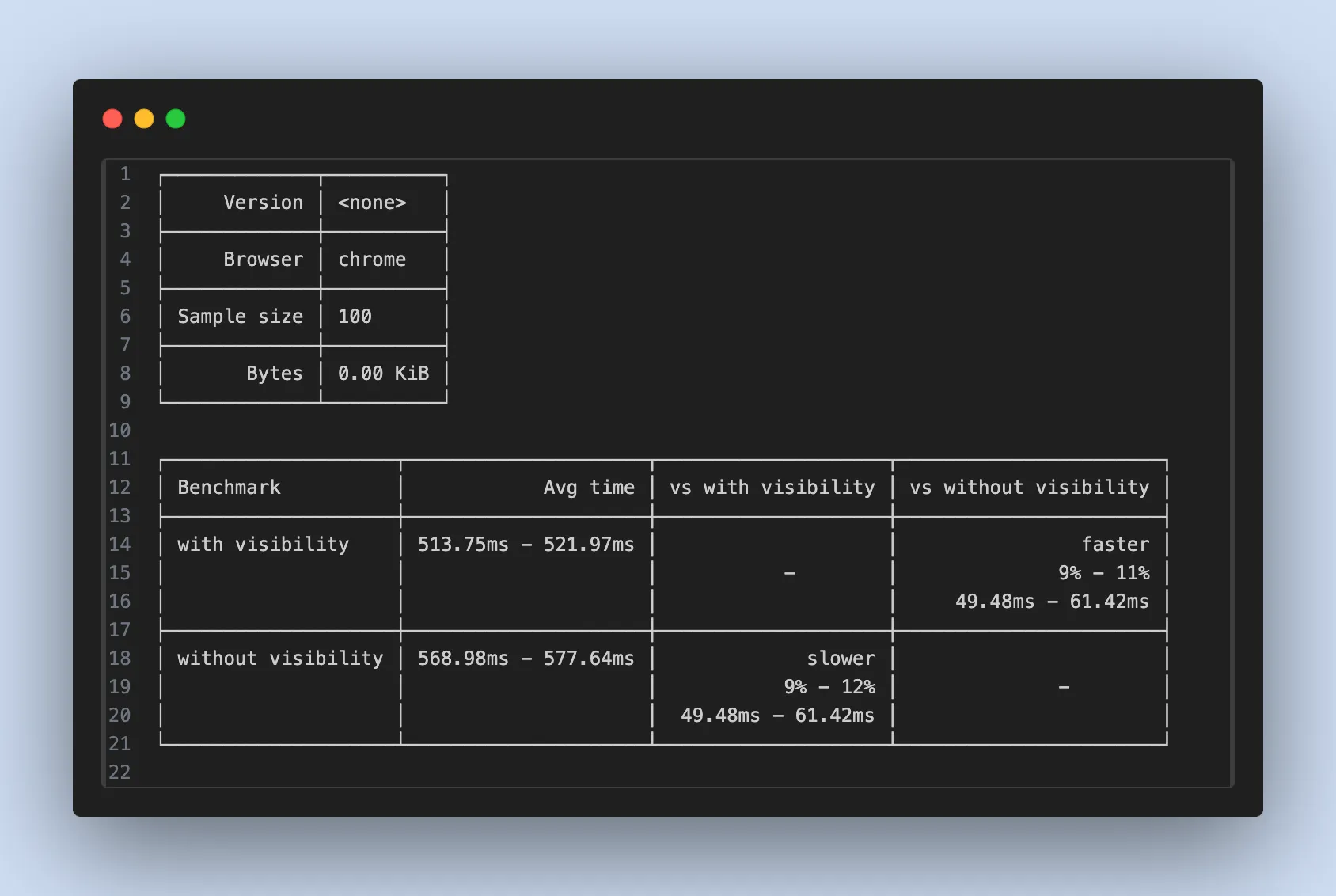Click the 'faster' result text
The image size is (1336, 896).
pyautogui.click(x=1115, y=545)
